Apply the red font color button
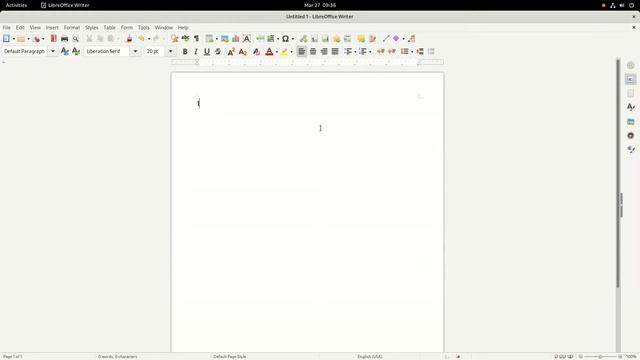Viewport: 640px width, 360px height. [x=269, y=51]
